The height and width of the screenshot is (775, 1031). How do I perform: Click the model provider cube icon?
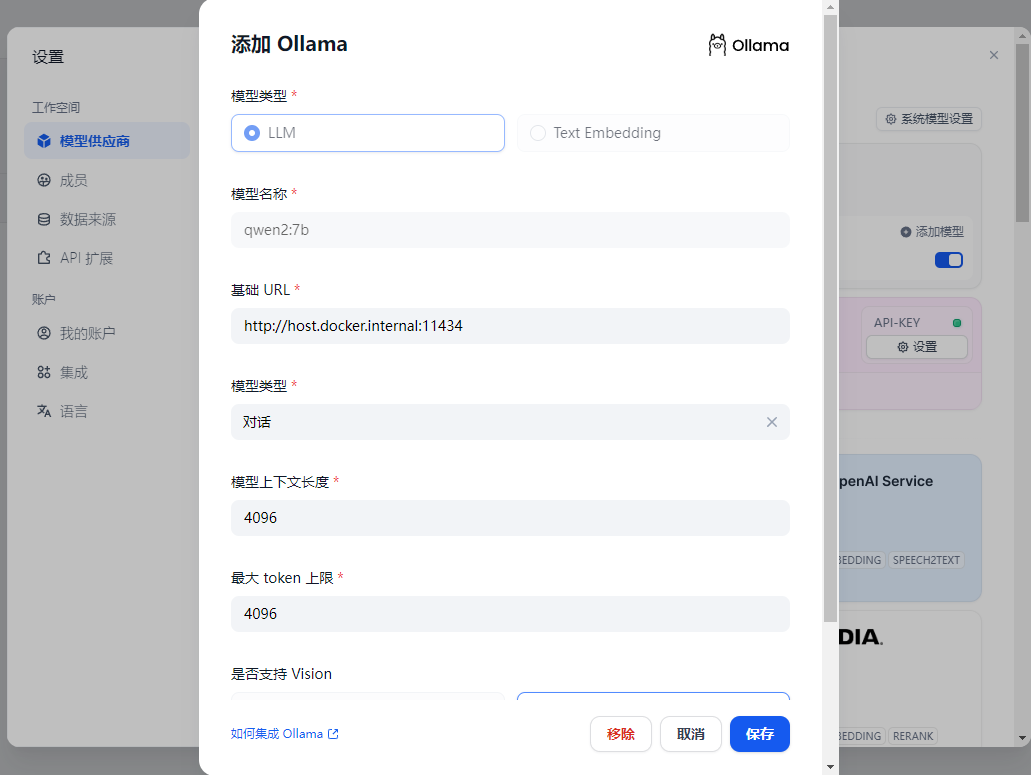44,141
